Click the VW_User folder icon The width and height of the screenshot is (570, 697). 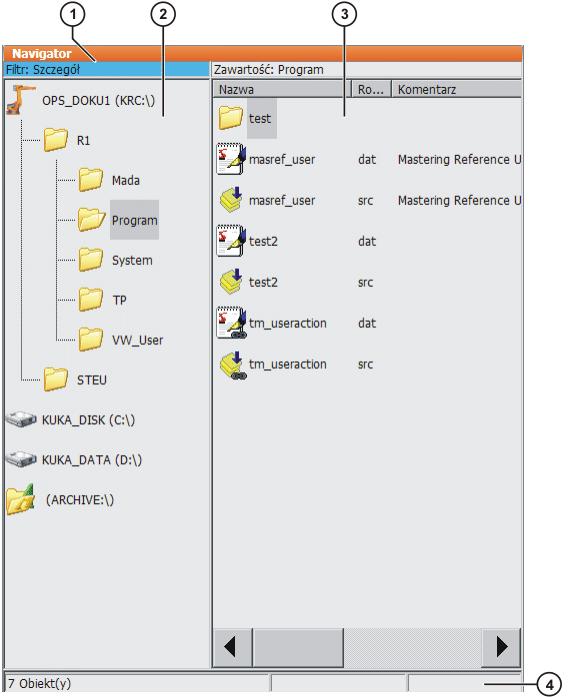pyautogui.click(x=91, y=340)
